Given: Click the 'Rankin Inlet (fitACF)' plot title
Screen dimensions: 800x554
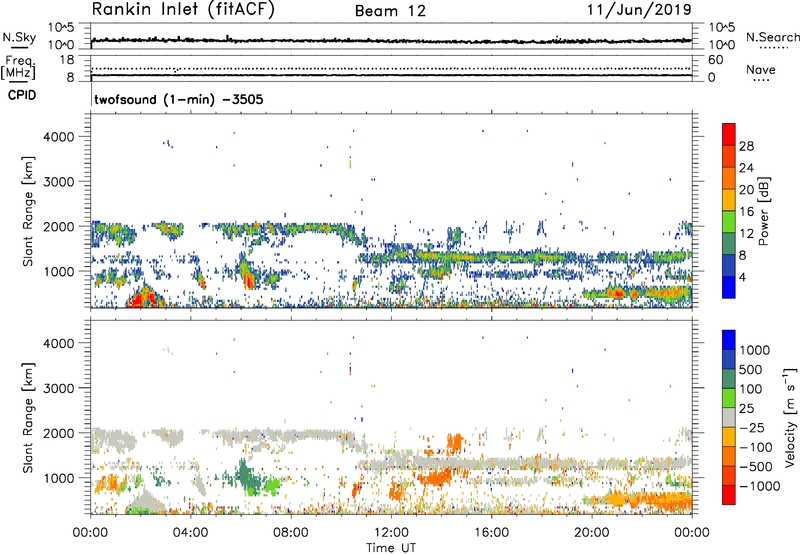Looking at the screenshot, I should tap(183, 9).
